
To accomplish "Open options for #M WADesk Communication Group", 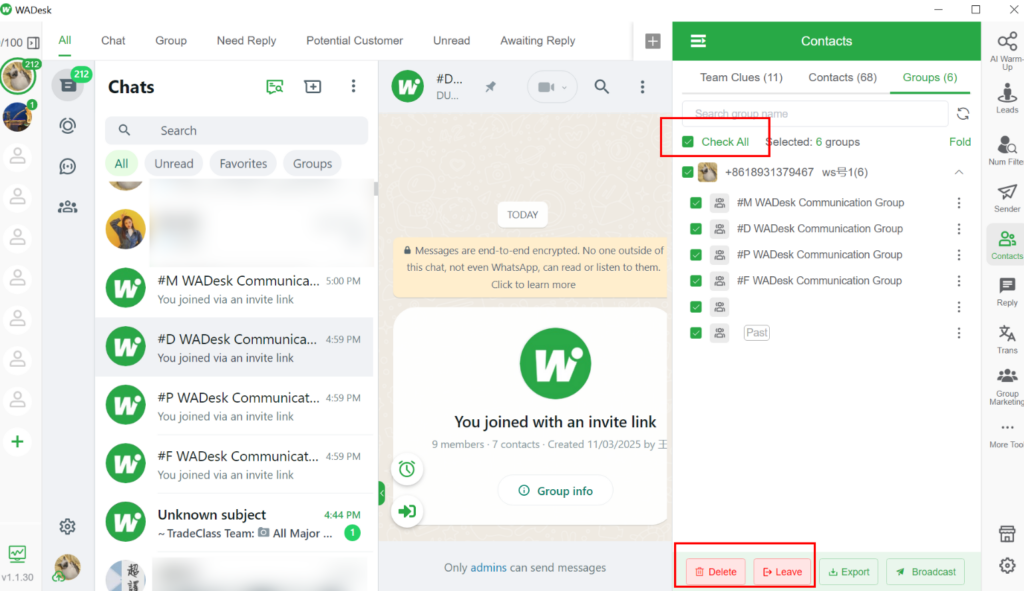I will 959,203.
